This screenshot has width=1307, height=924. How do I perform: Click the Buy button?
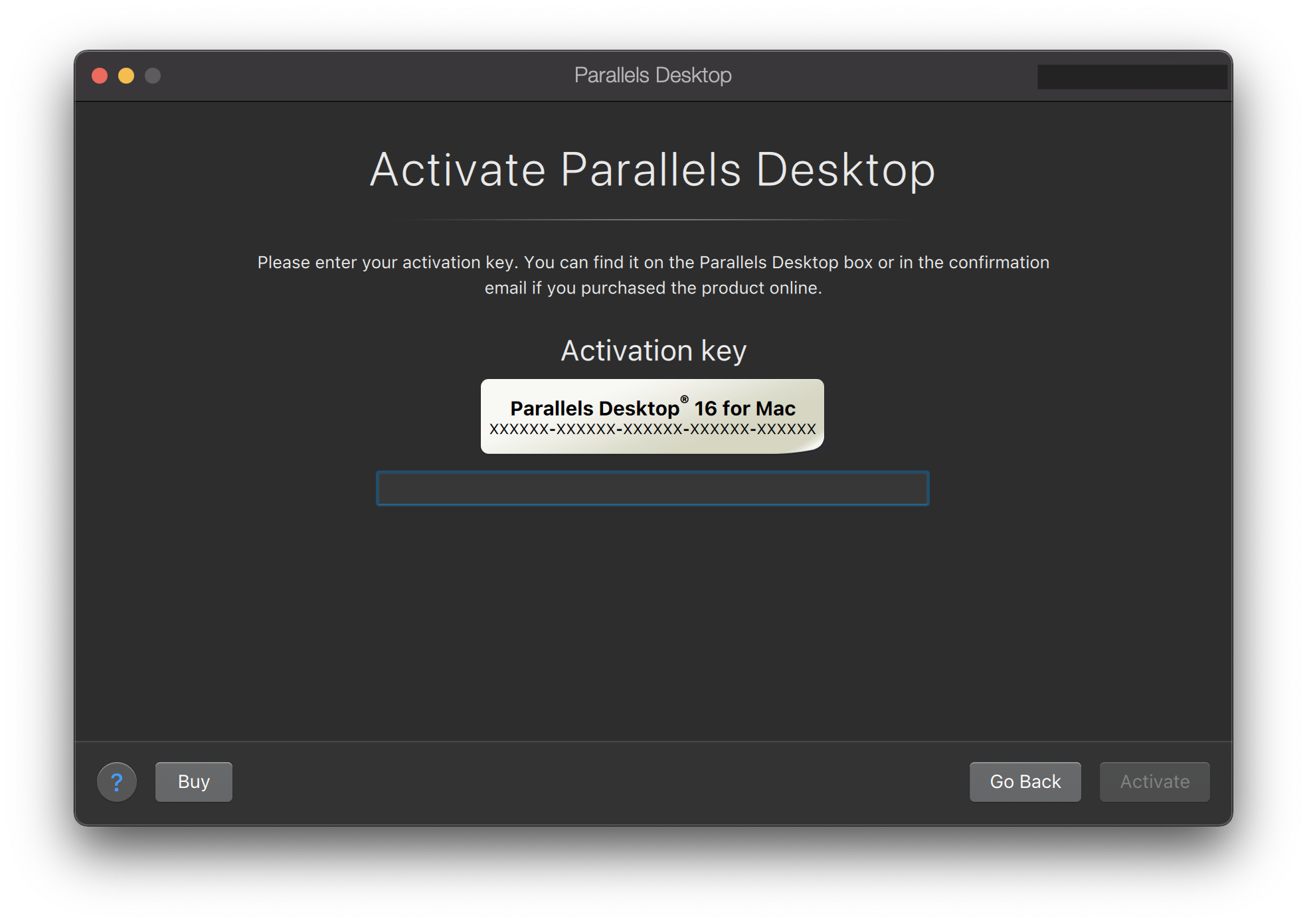pyautogui.click(x=194, y=782)
